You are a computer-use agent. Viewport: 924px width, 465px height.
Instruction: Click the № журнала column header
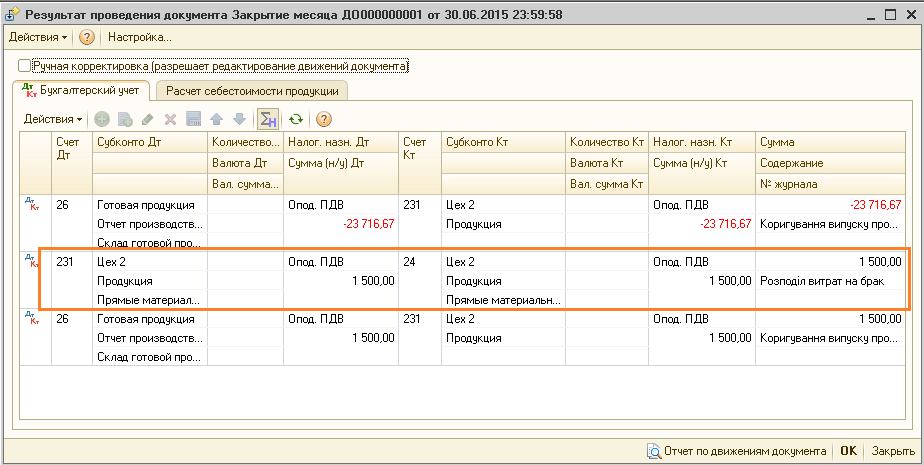click(830, 184)
